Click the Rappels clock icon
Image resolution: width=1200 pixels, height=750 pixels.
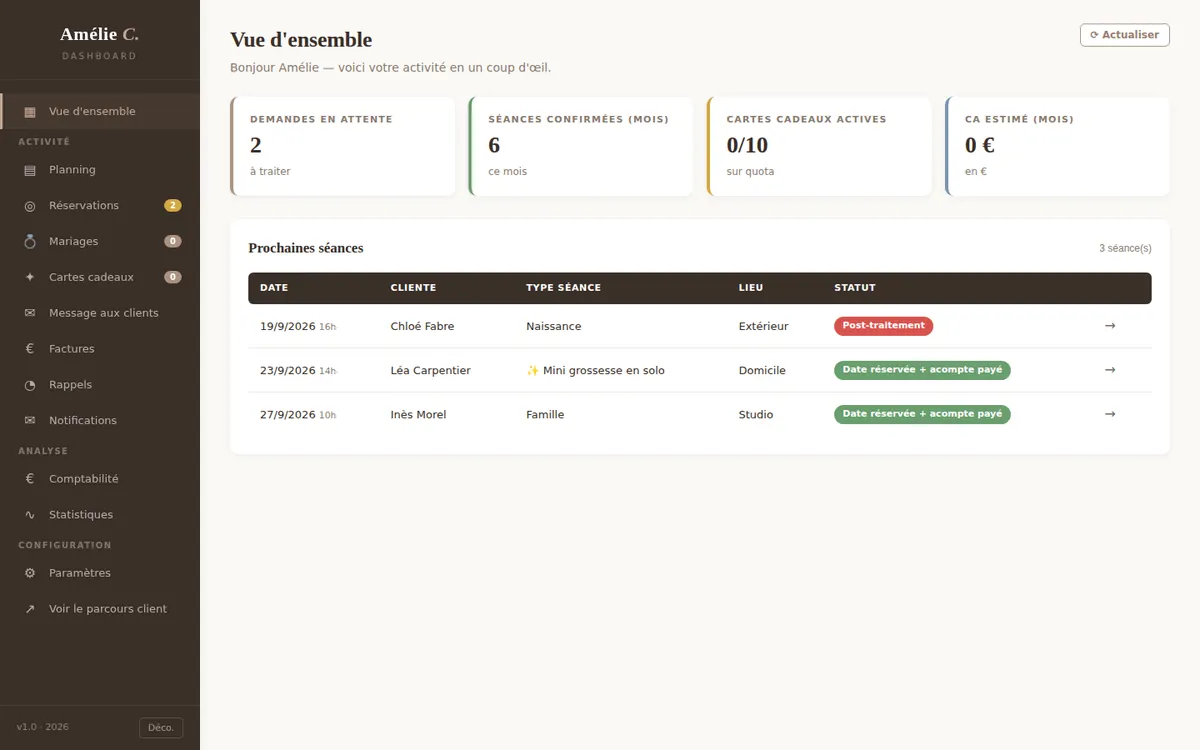[x=30, y=385]
